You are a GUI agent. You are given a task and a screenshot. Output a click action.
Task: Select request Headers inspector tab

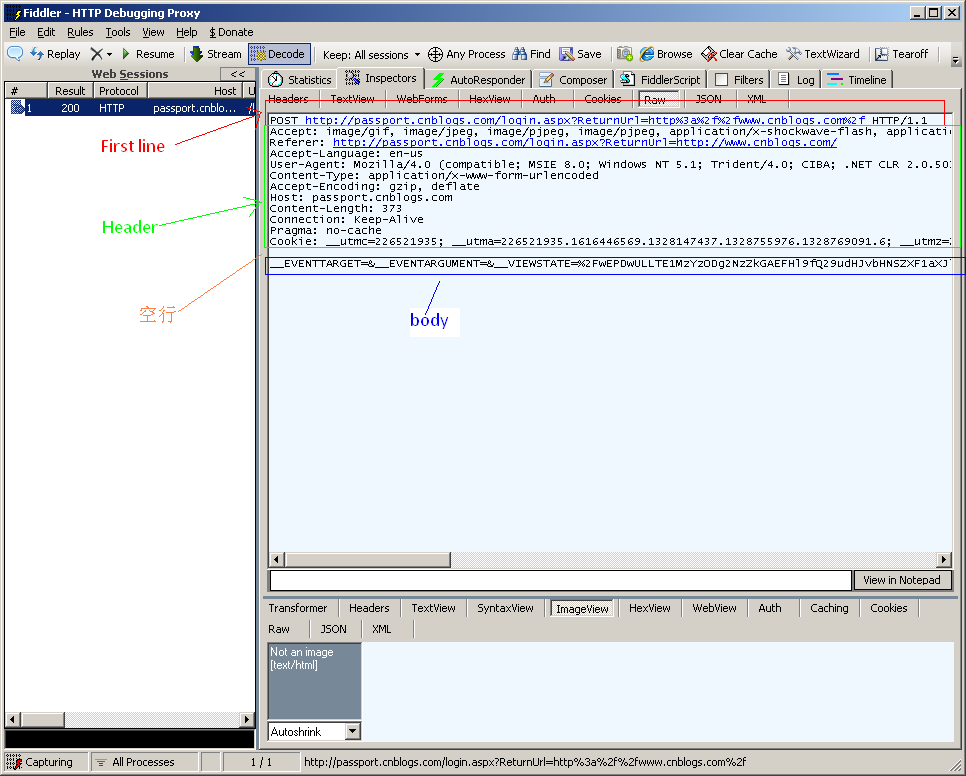pyautogui.click(x=288, y=99)
